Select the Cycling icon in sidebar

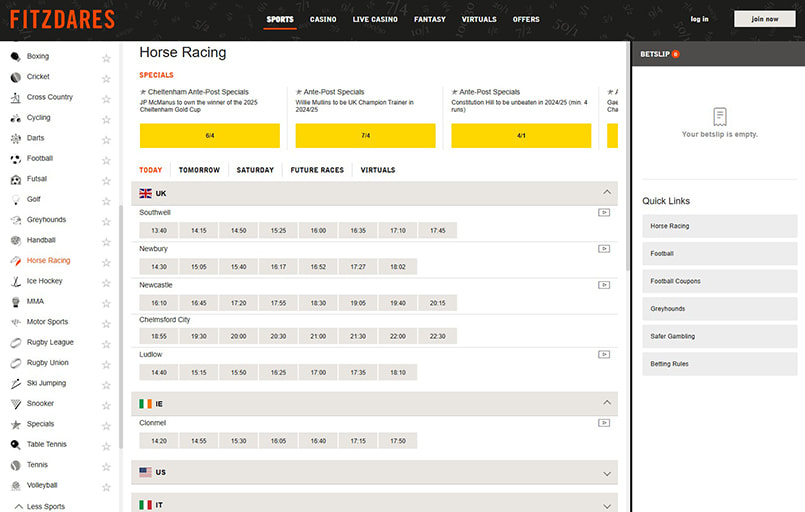point(16,118)
